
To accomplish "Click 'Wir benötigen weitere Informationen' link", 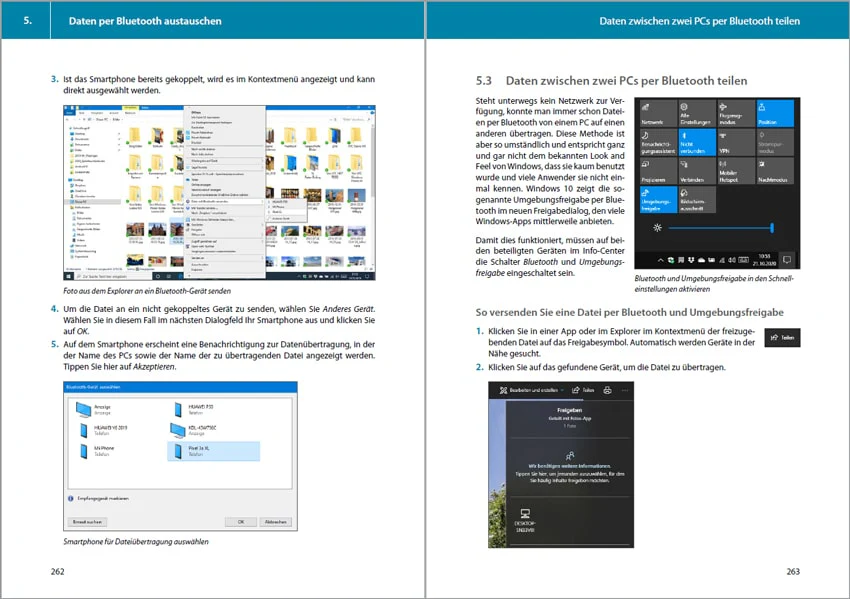I will (x=570, y=466).
